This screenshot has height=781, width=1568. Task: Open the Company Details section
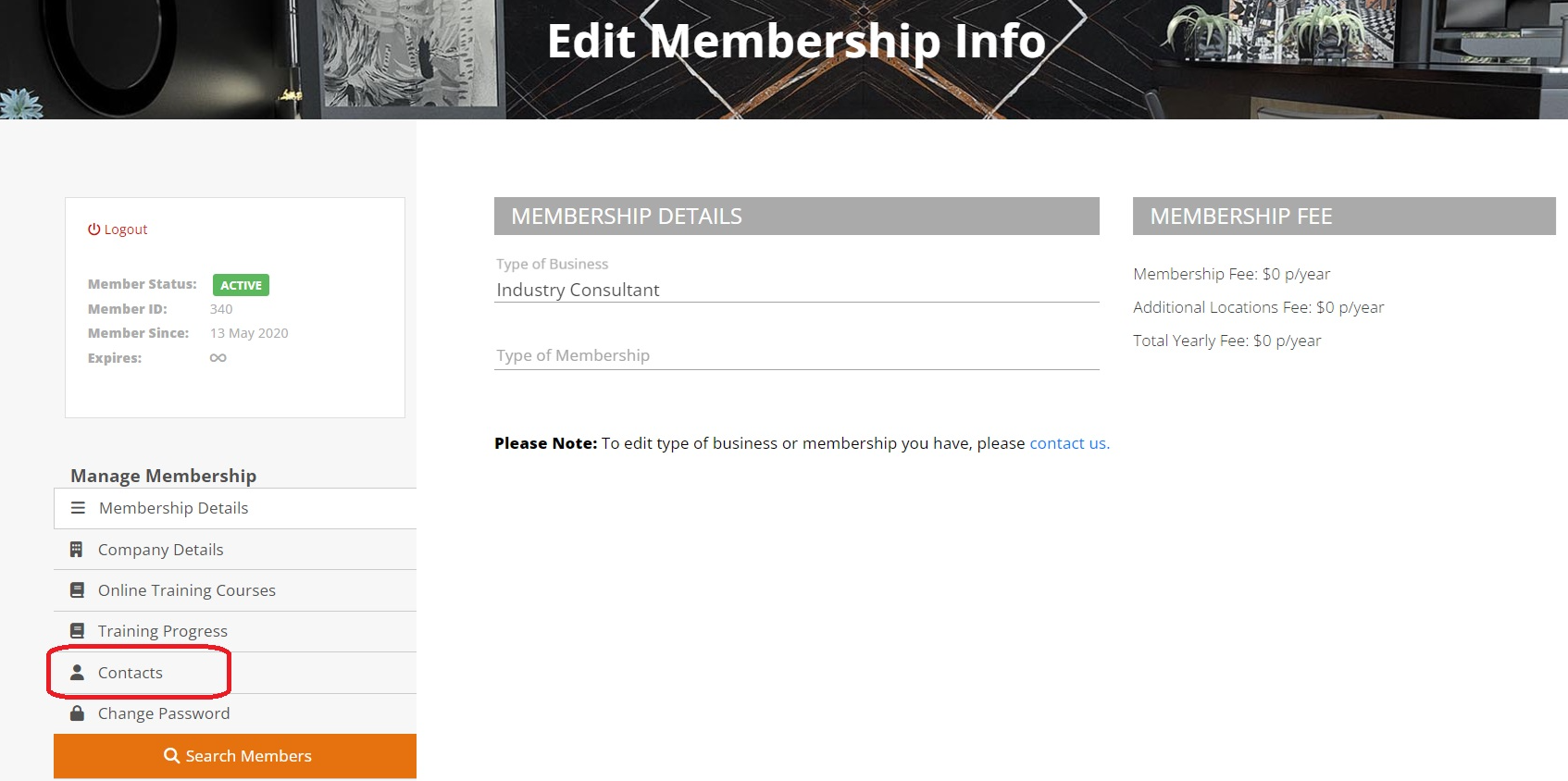tap(160, 549)
